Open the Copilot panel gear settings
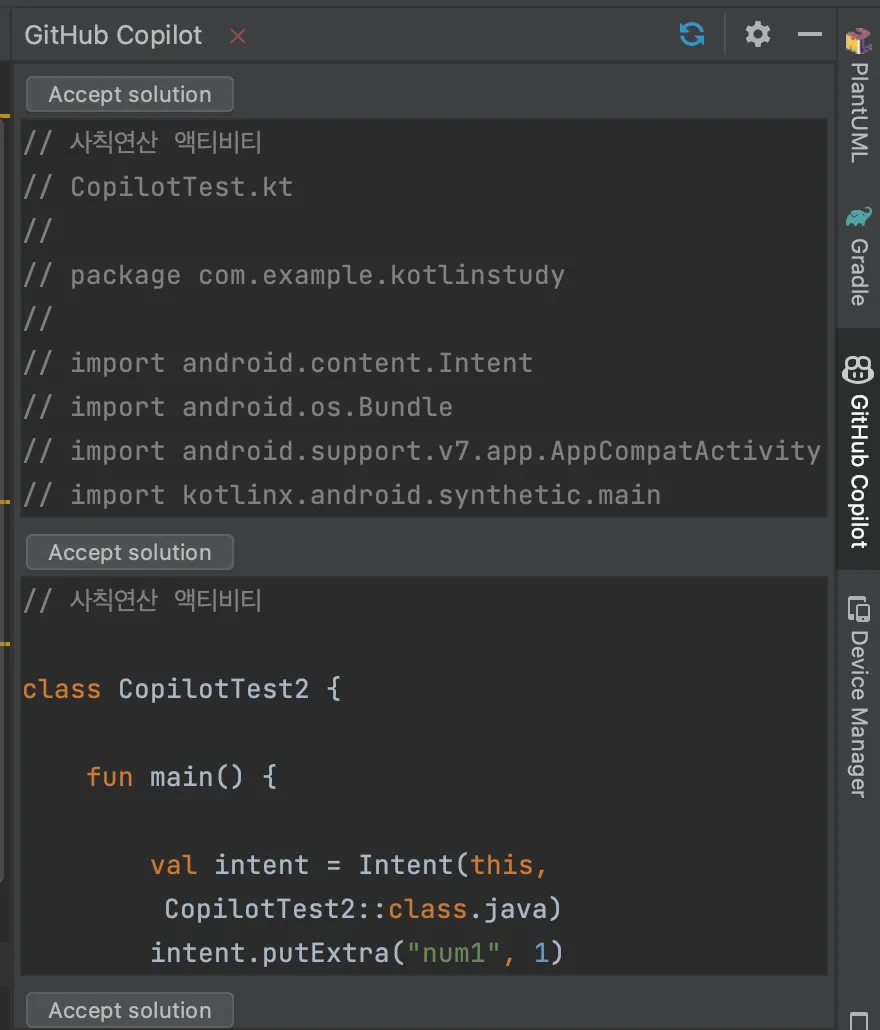Image resolution: width=880 pixels, height=1030 pixels. click(757, 34)
